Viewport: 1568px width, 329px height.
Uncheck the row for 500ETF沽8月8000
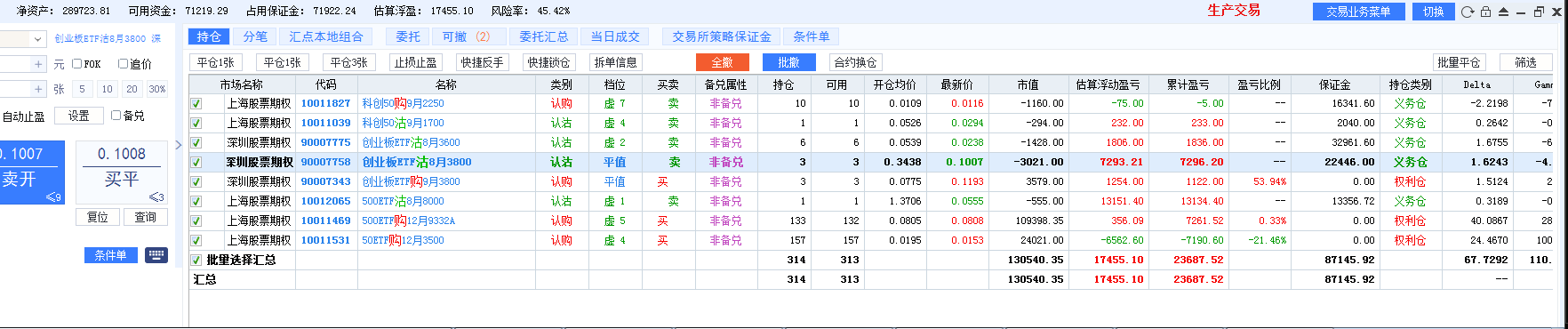pos(196,201)
